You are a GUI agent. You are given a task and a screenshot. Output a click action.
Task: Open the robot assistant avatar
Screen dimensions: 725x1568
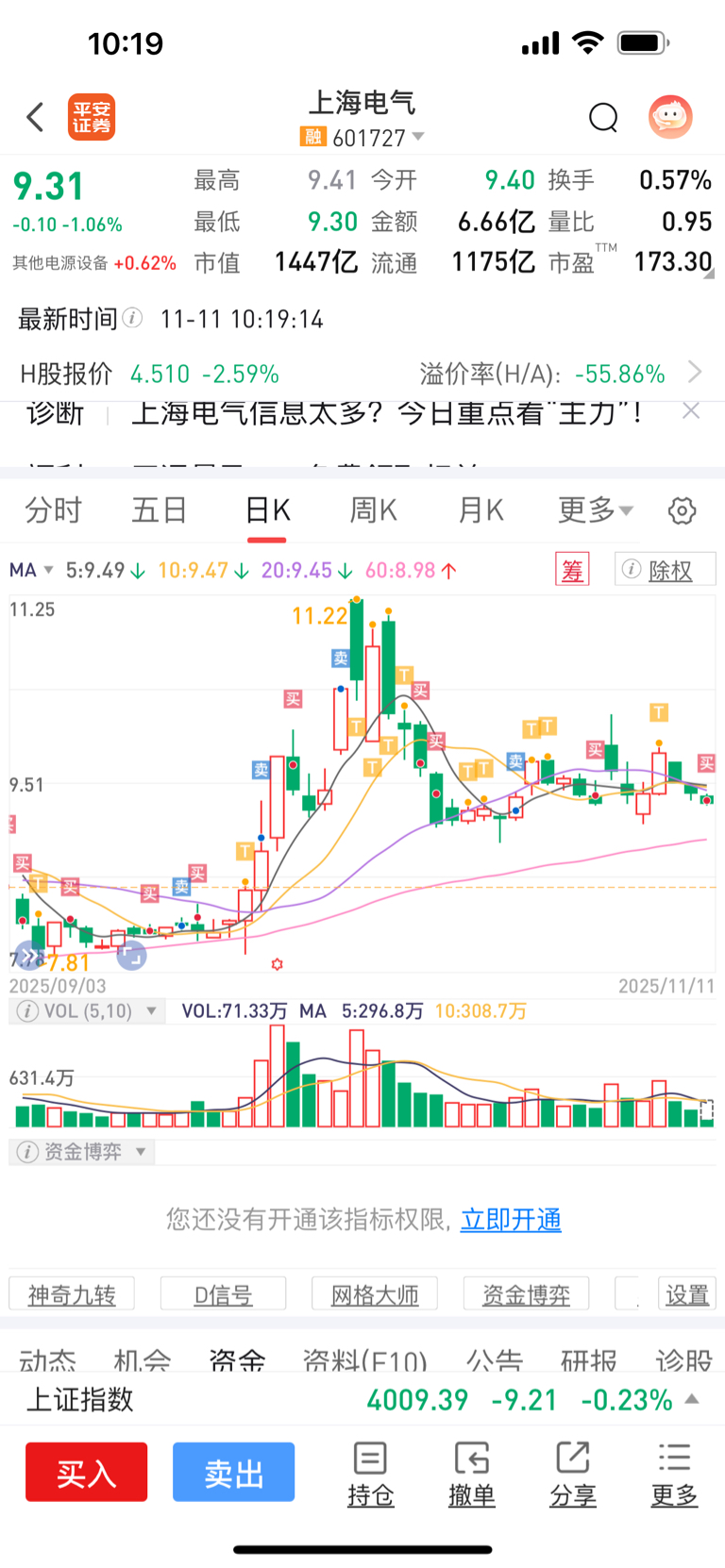pos(670,117)
